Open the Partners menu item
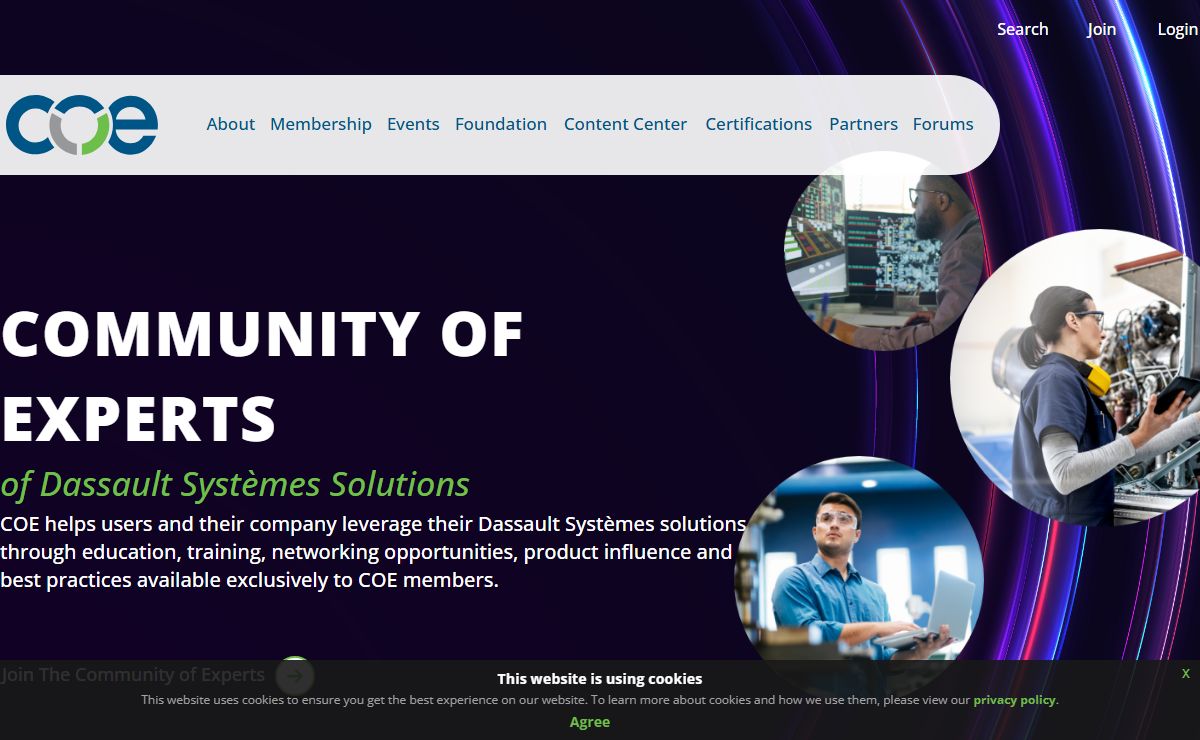This screenshot has width=1200, height=740. pyautogui.click(x=863, y=124)
